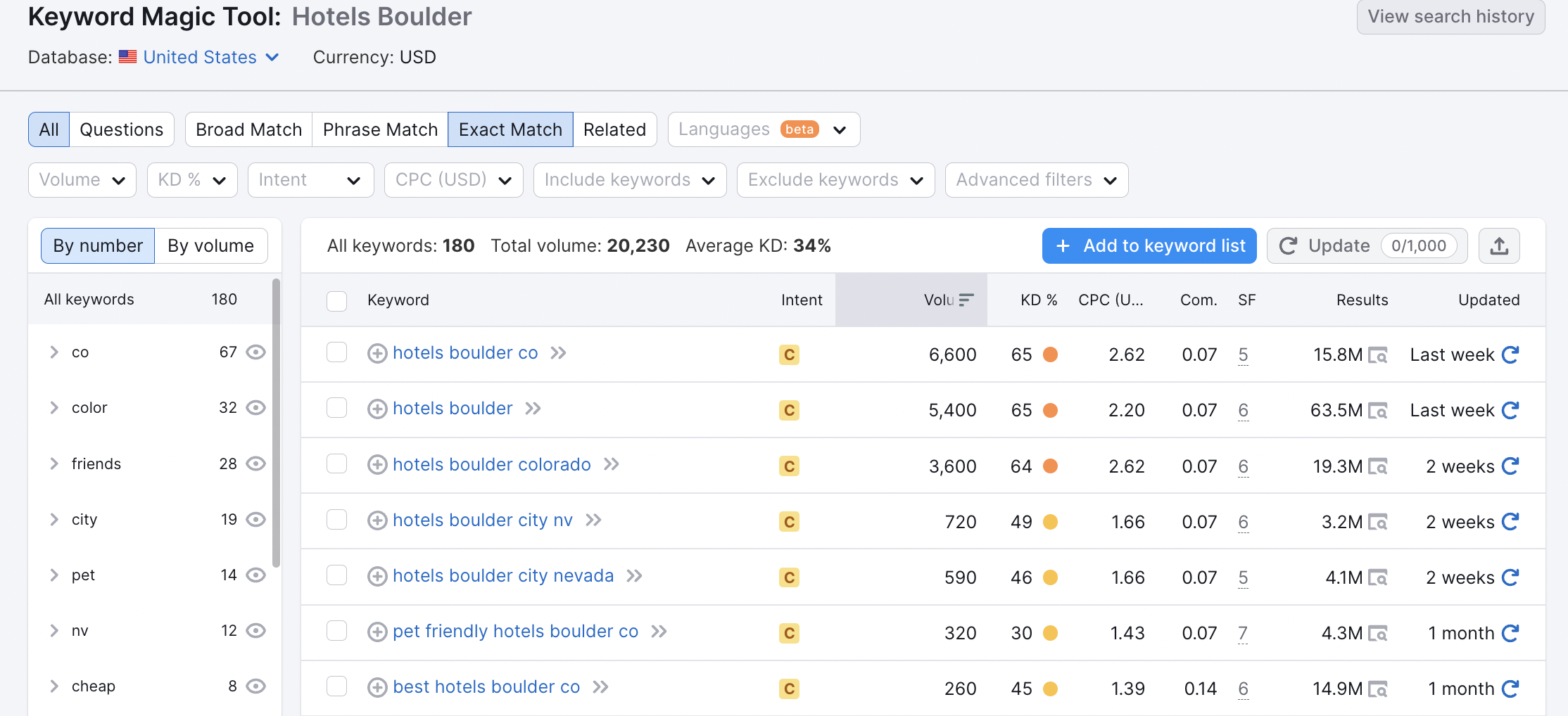Image resolution: width=1568 pixels, height=716 pixels.
Task: Refresh the best hotels boulder co row
Action: click(1510, 689)
